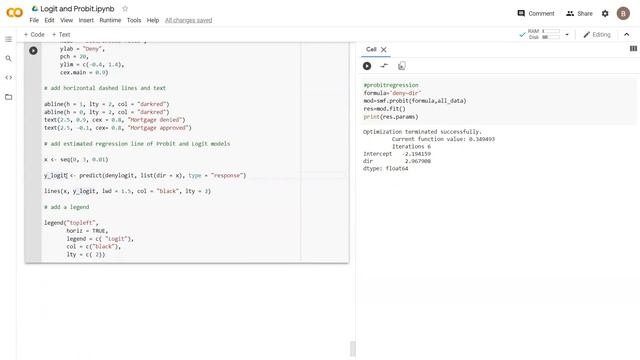640x360 pixels.
Task: Star the Logit and Probit notebook
Action: (x=125, y=9)
